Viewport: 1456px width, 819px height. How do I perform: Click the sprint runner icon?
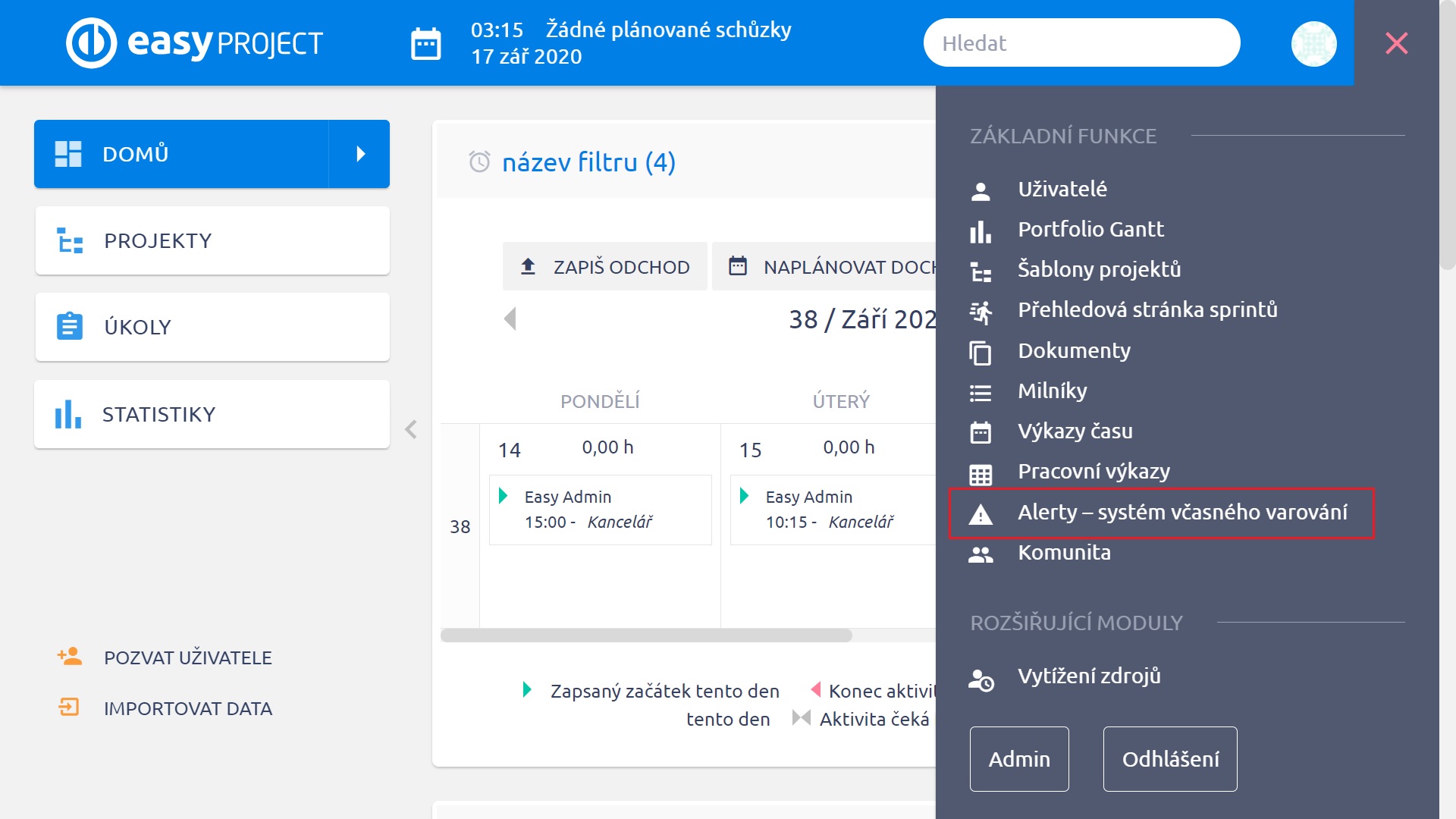981,312
